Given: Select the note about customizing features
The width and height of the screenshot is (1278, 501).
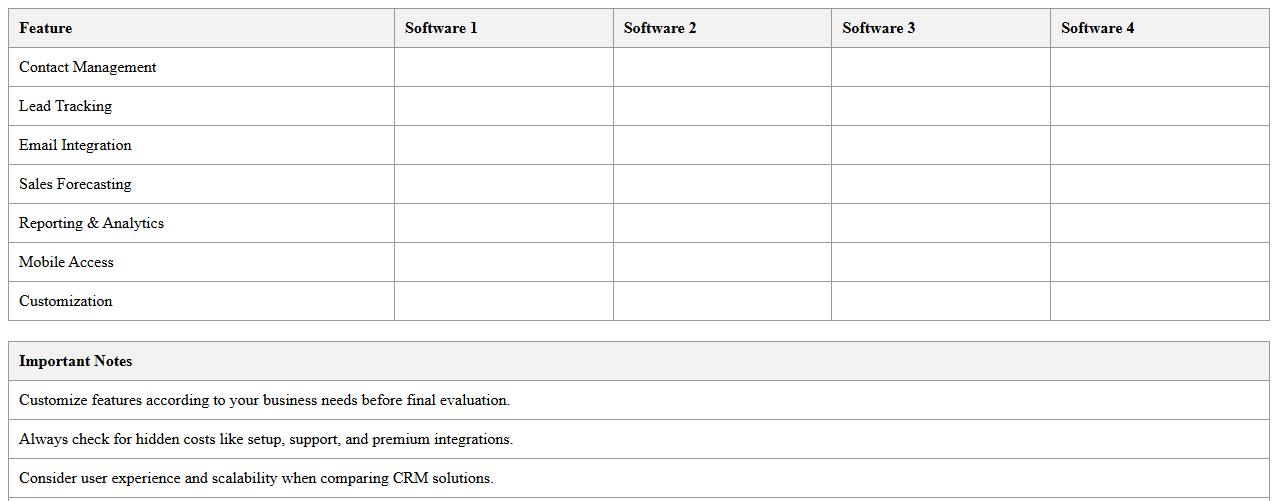Looking at the screenshot, I should click(264, 400).
